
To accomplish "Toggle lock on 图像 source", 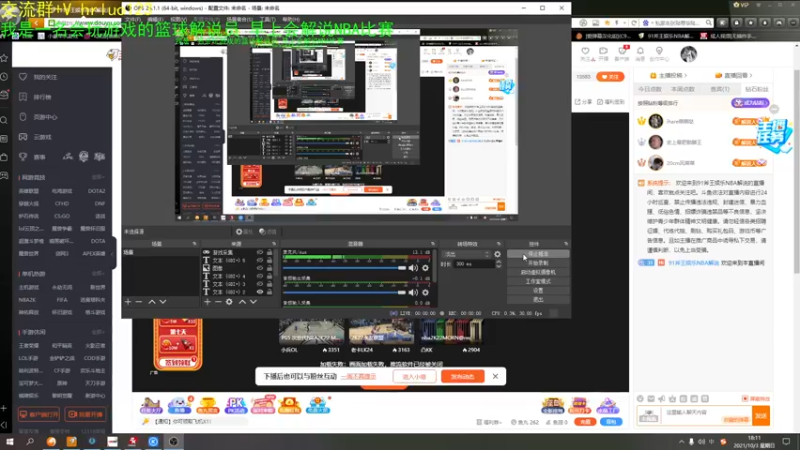I will (x=269, y=268).
